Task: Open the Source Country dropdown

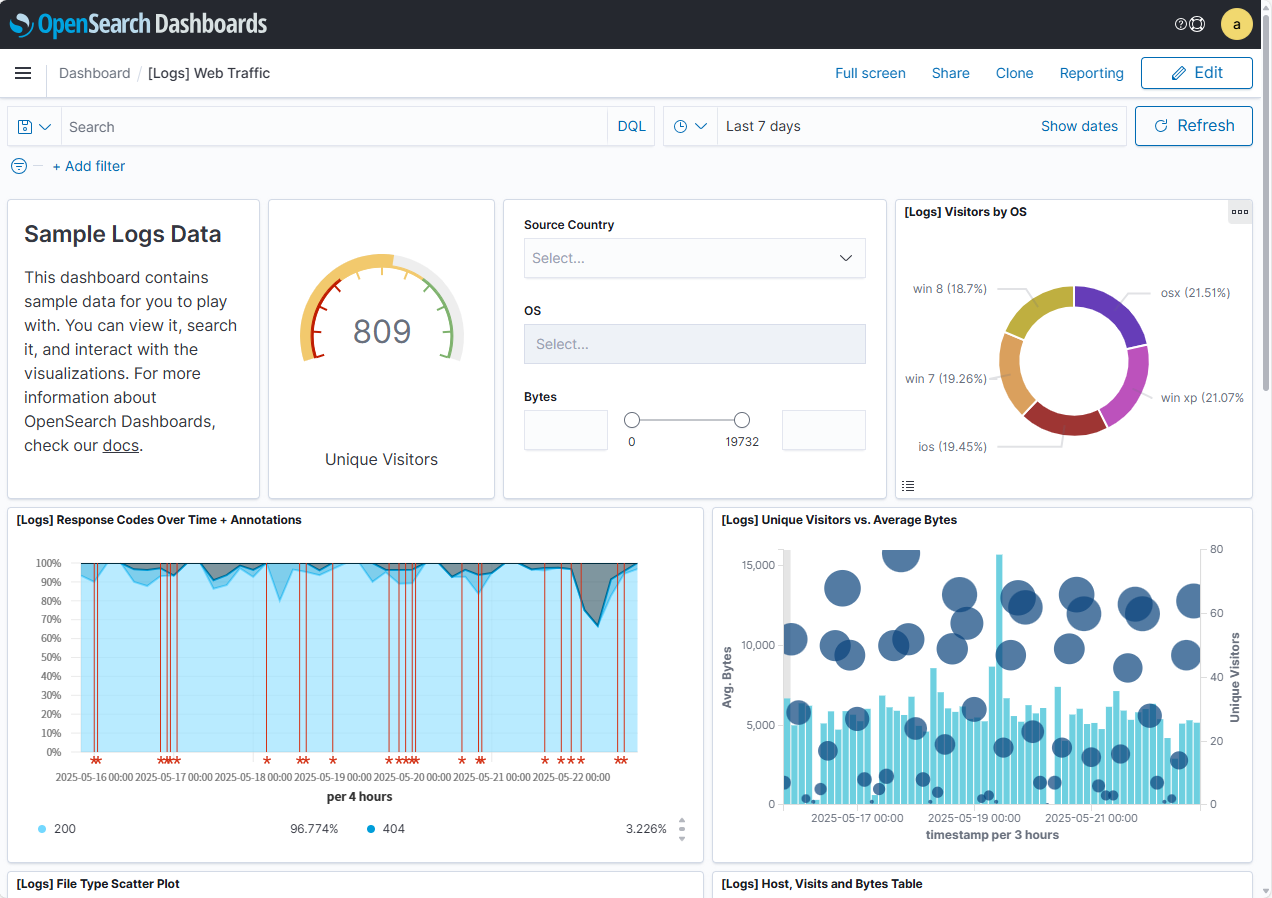Action: pos(694,258)
